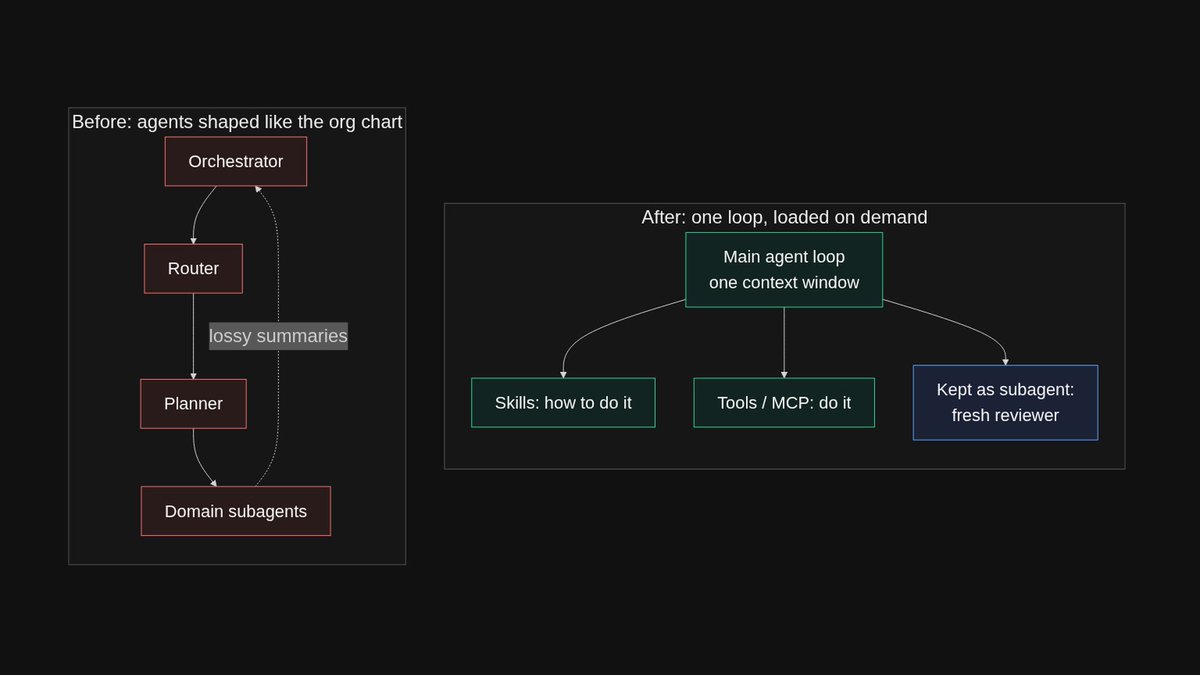Click the 'Kept as subagent: fresh reviewer' node
The width and height of the screenshot is (1200, 675).
1005,402
